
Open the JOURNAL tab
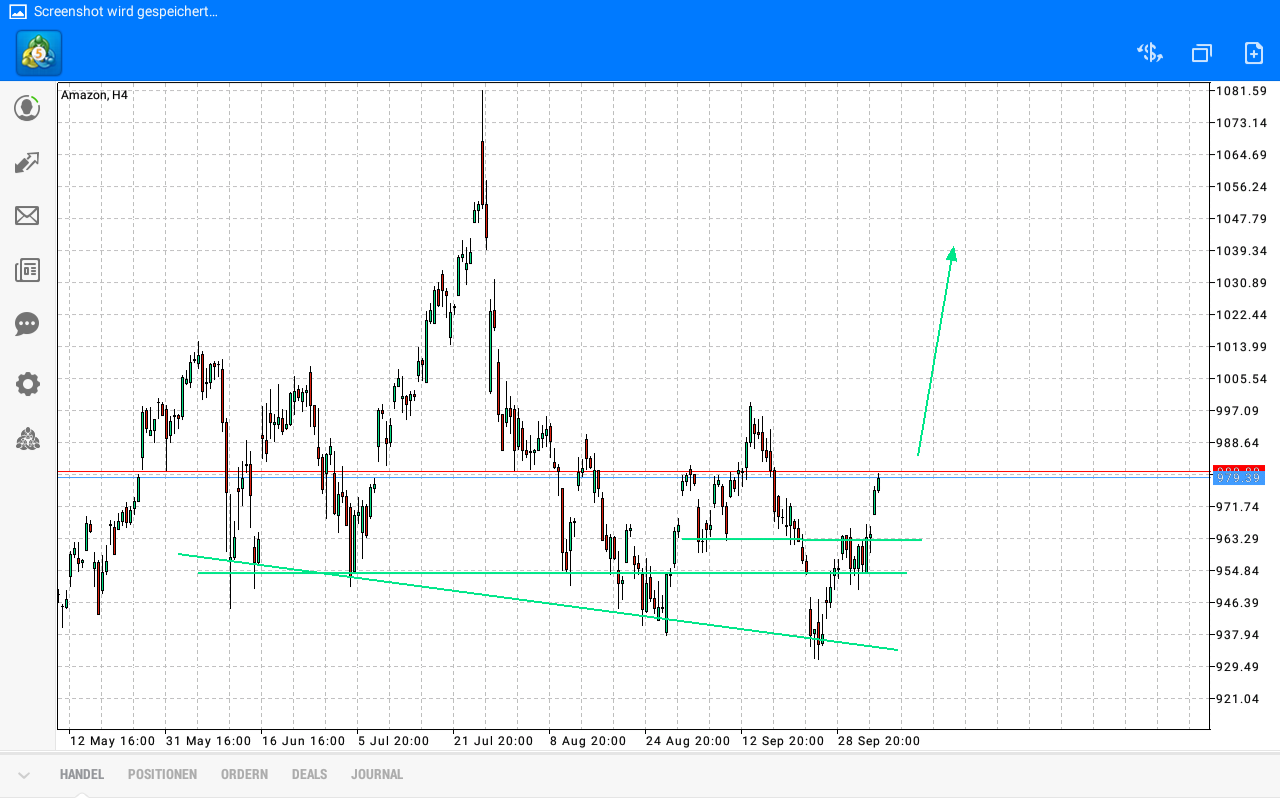377,773
